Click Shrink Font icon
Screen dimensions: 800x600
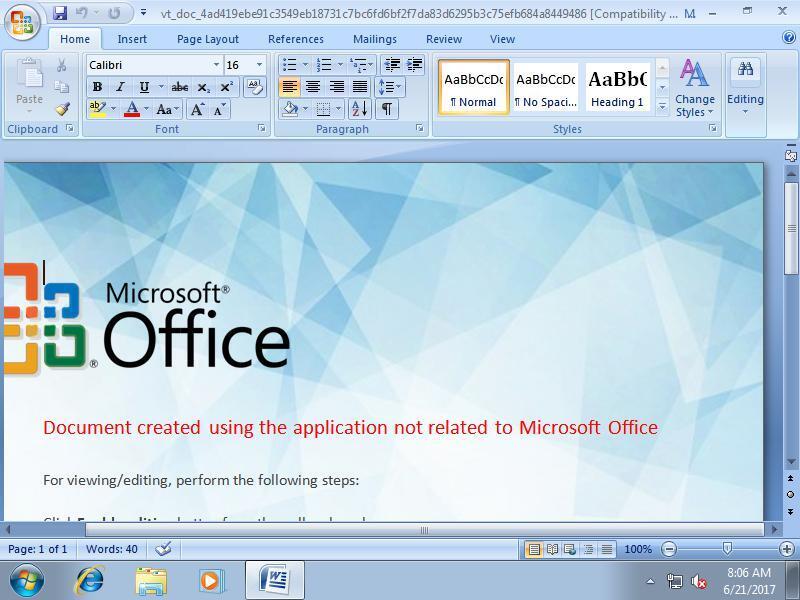[219, 109]
